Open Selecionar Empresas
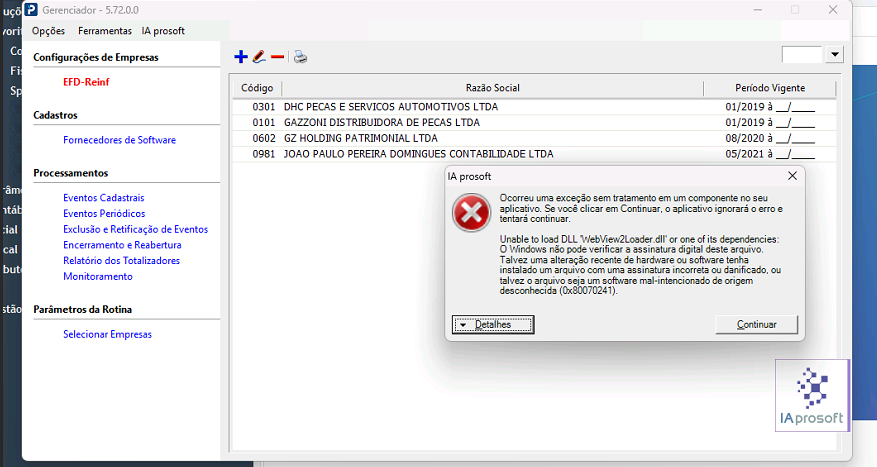Image resolution: width=877 pixels, height=467 pixels. pyautogui.click(x=107, y=334)
